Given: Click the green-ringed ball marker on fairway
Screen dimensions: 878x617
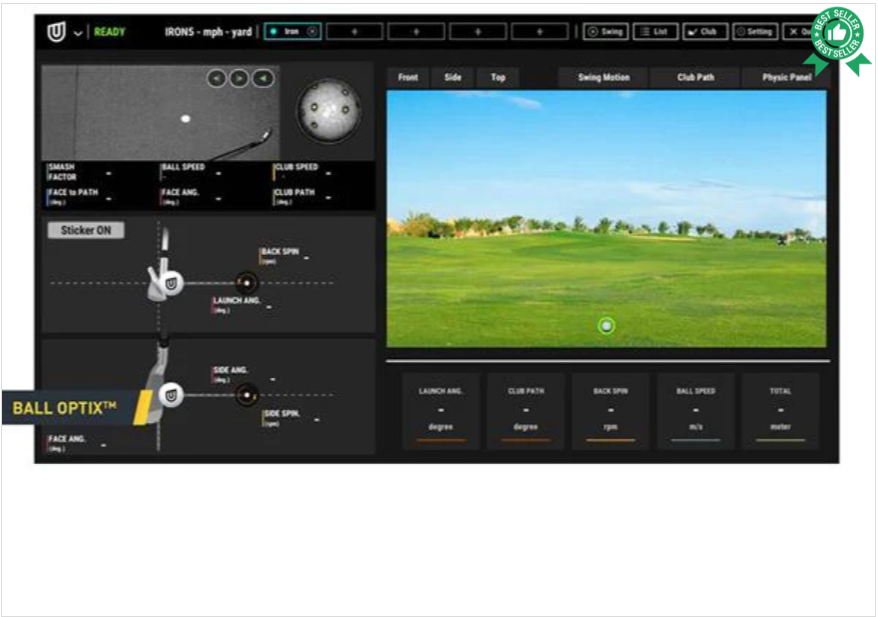Looking at the screenshot, I should coord(606,325).
